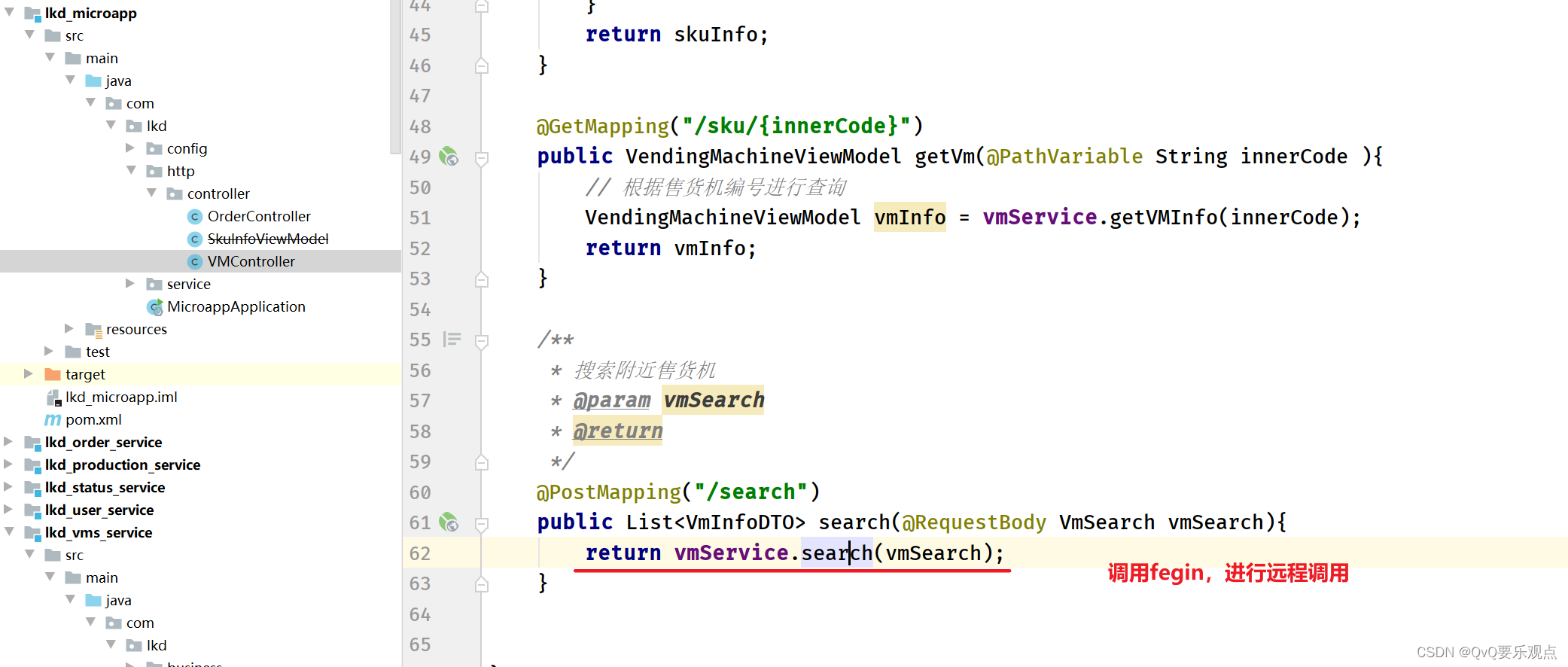Select the lkd_user_service module
This screenshot has height=667, width=1568.
[x=99, y=510]
